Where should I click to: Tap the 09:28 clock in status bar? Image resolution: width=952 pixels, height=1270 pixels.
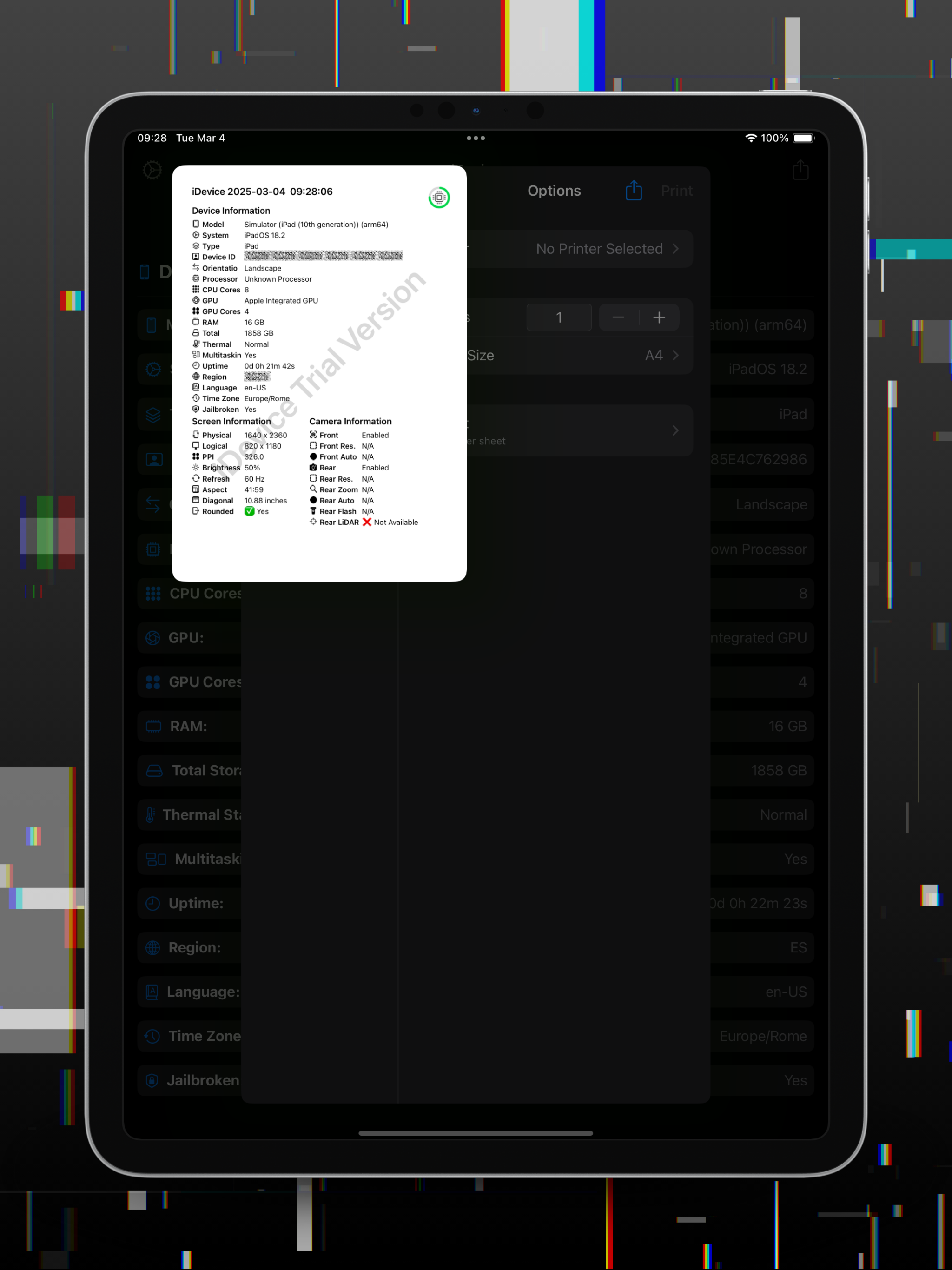(152, 138)
